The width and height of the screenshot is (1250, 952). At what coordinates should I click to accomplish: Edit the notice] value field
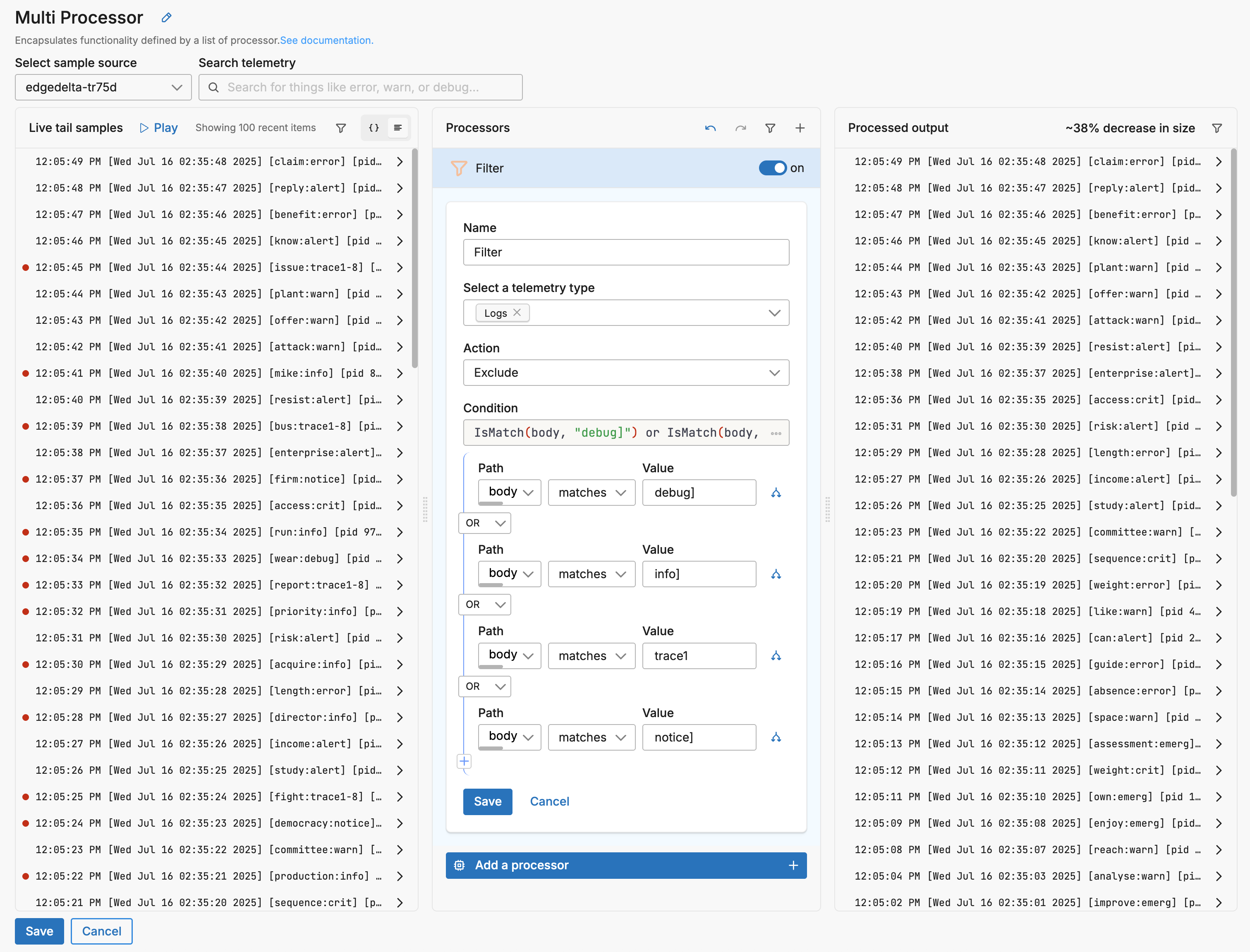coord(699,737)
